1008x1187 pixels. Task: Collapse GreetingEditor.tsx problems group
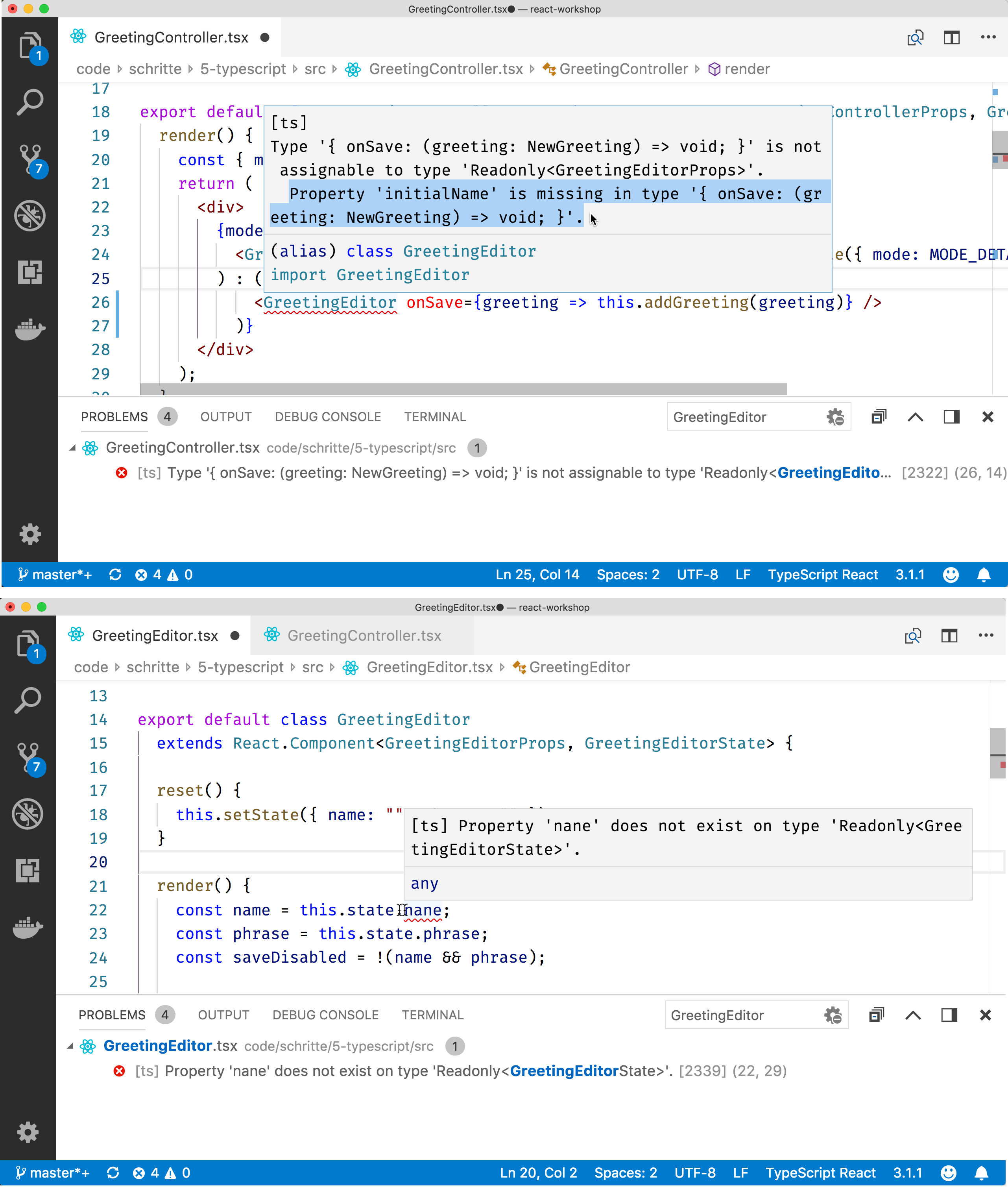pyautogui.click(x=70, y=1046)
